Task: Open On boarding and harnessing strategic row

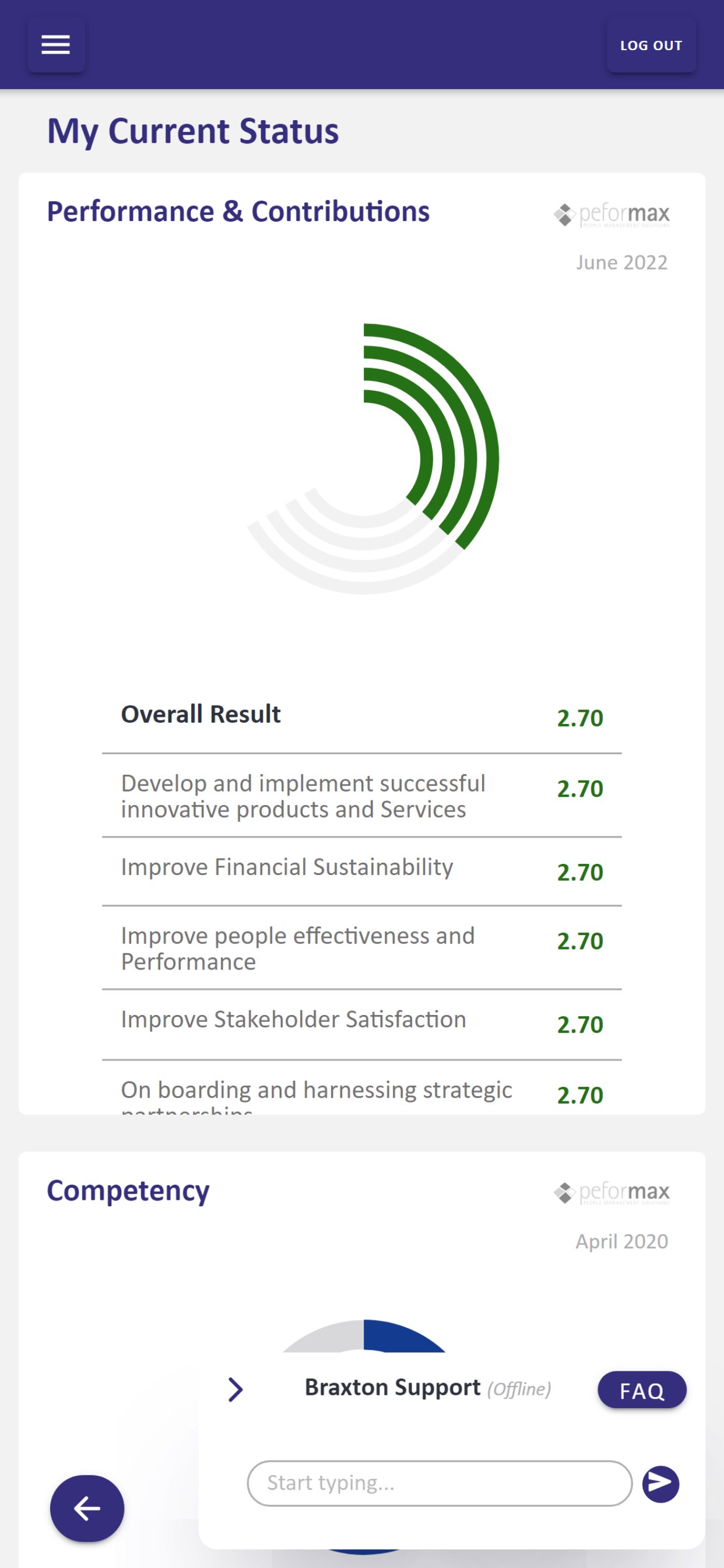Action: coord(362,1090)
